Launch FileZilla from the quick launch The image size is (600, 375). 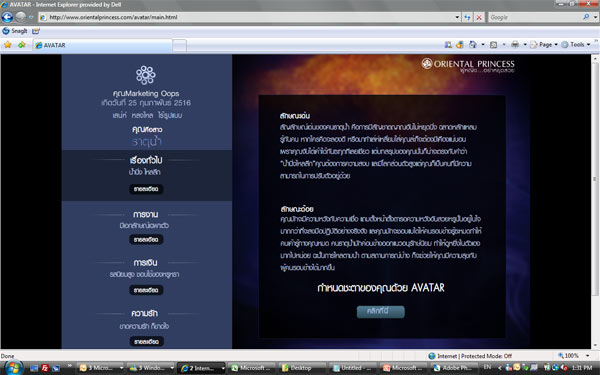45,368
